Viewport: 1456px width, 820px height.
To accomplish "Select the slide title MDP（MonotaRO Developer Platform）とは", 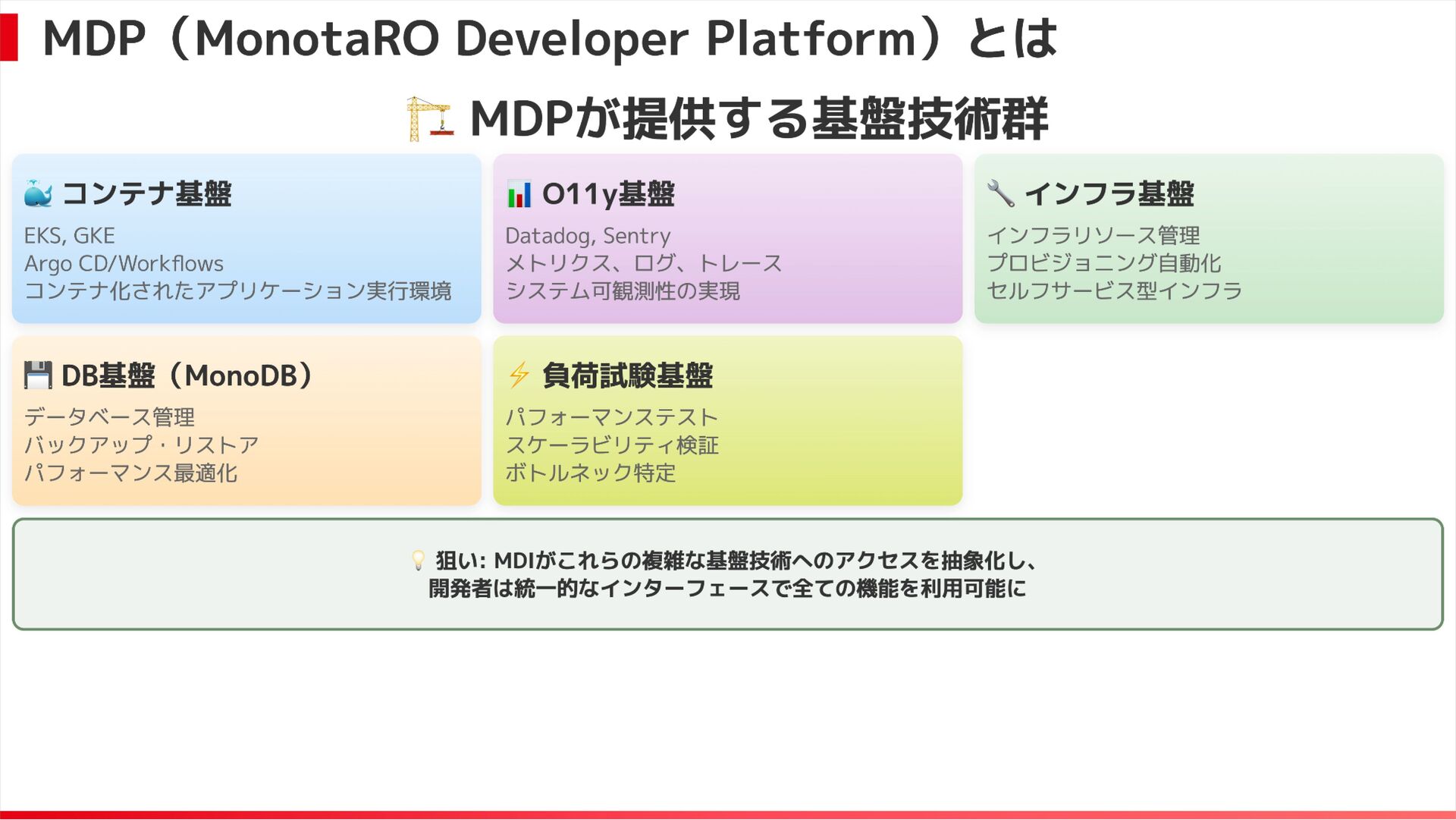I will coord(550,38).
